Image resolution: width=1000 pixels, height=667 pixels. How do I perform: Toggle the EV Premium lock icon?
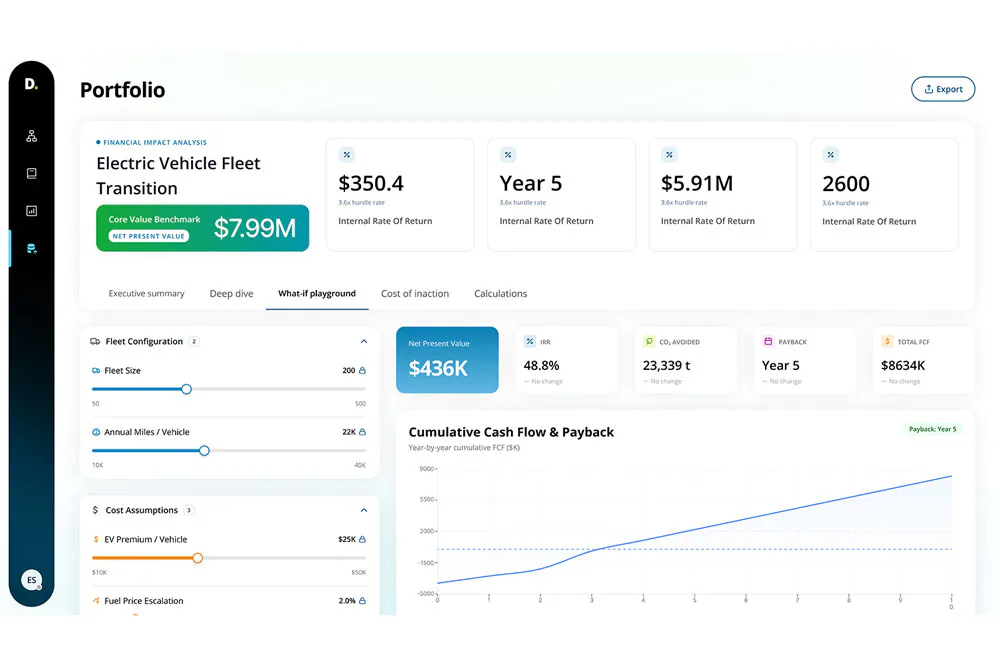362,539
